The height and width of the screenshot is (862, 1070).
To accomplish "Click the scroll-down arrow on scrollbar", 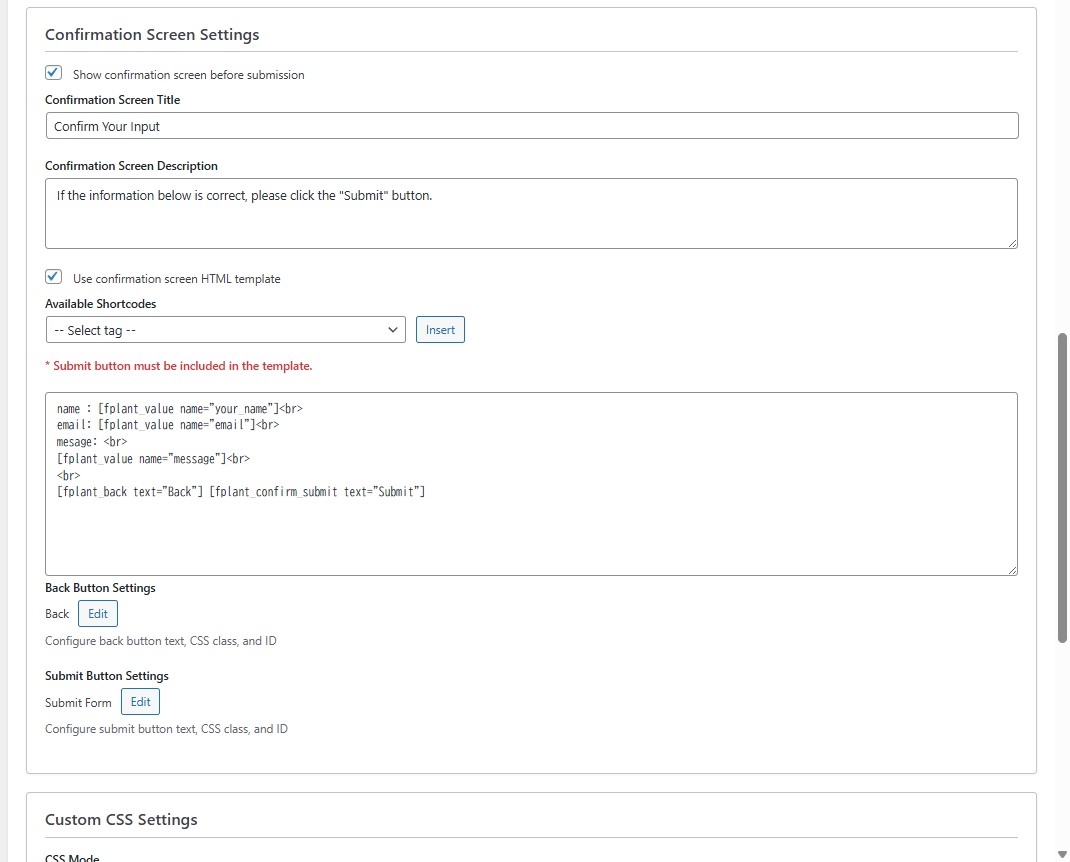I will tap(1063, 854).
